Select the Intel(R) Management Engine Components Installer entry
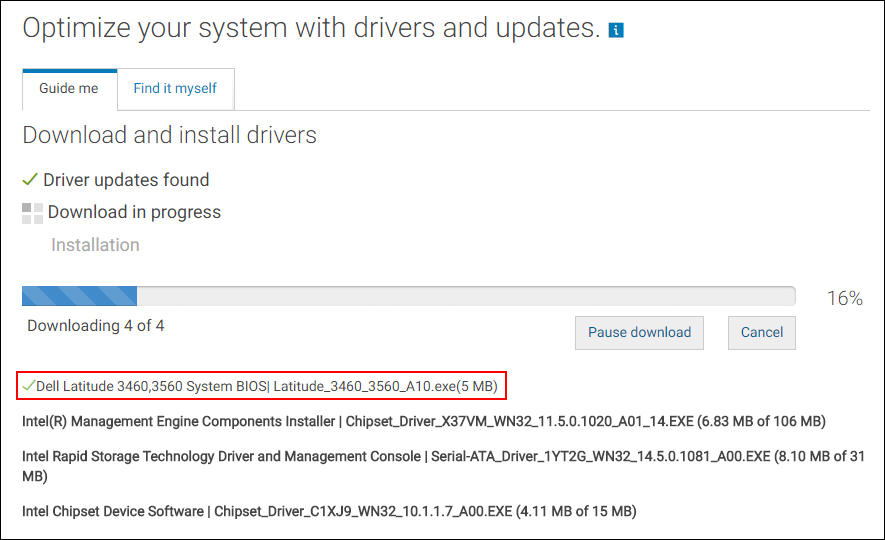Image resolution: width=885 pixels, height=540 pixels. (x=424, y=422)
